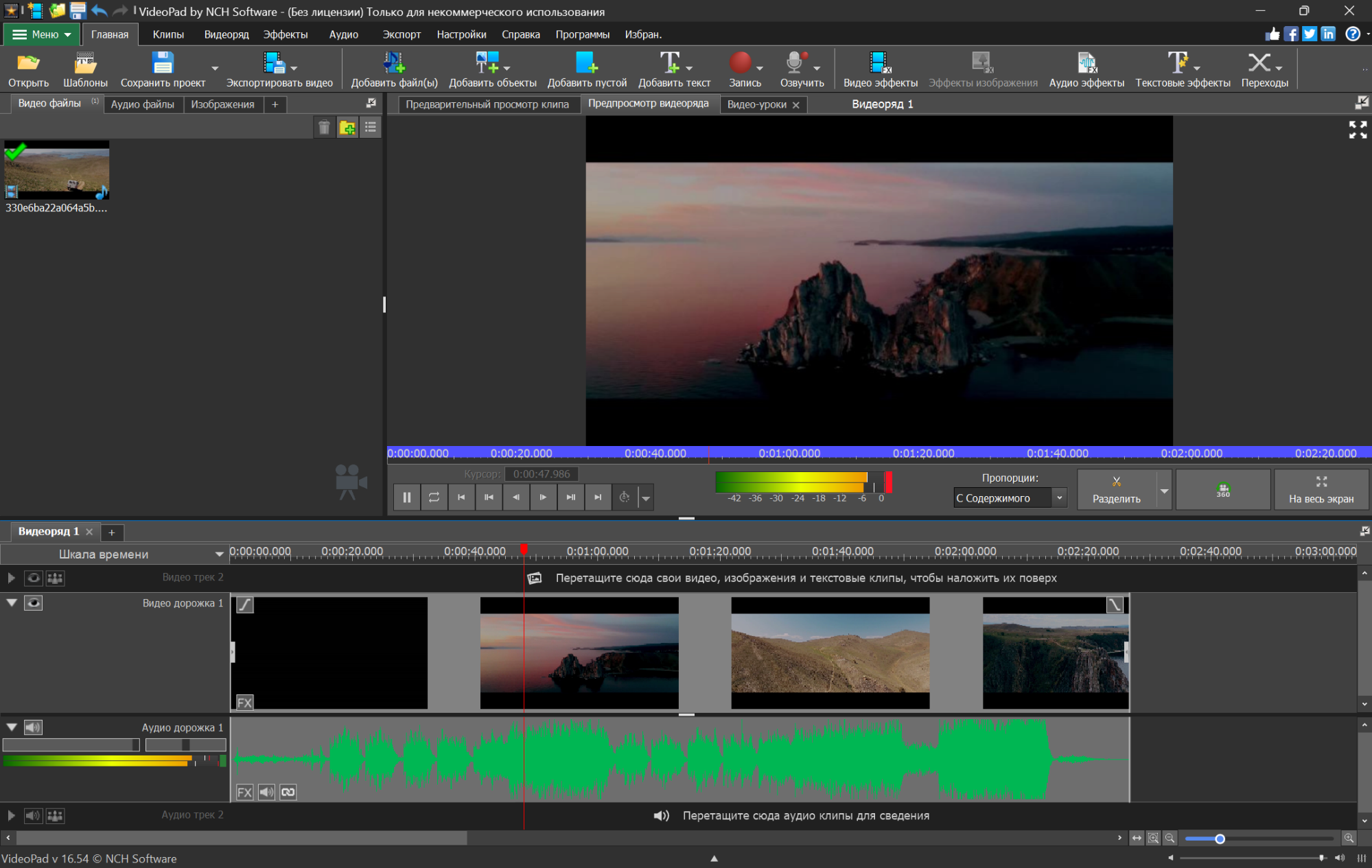Step one frame backward
The width and height of the screenshot is (1372, 868).
point(516,497)
